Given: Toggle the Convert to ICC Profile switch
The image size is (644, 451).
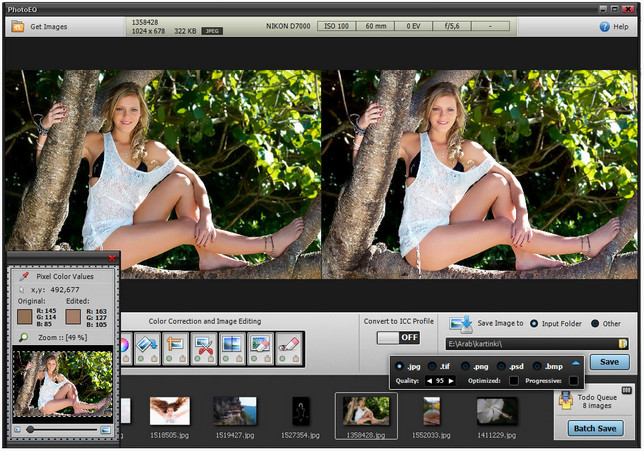Looking at the screenshot, I should point(398,338).
